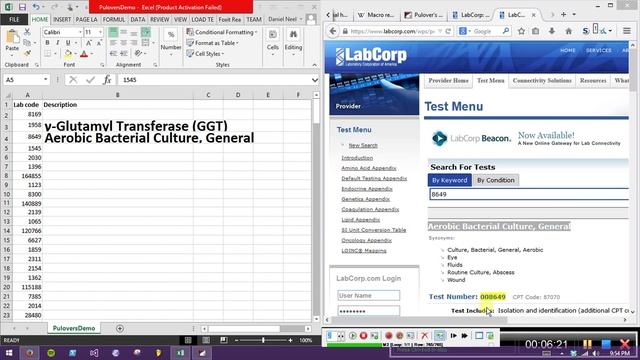Image resolution: width=640 pixels, height=360 pixels.
Task: Click the Format Painter brush icon
Action: click(27, 53)
